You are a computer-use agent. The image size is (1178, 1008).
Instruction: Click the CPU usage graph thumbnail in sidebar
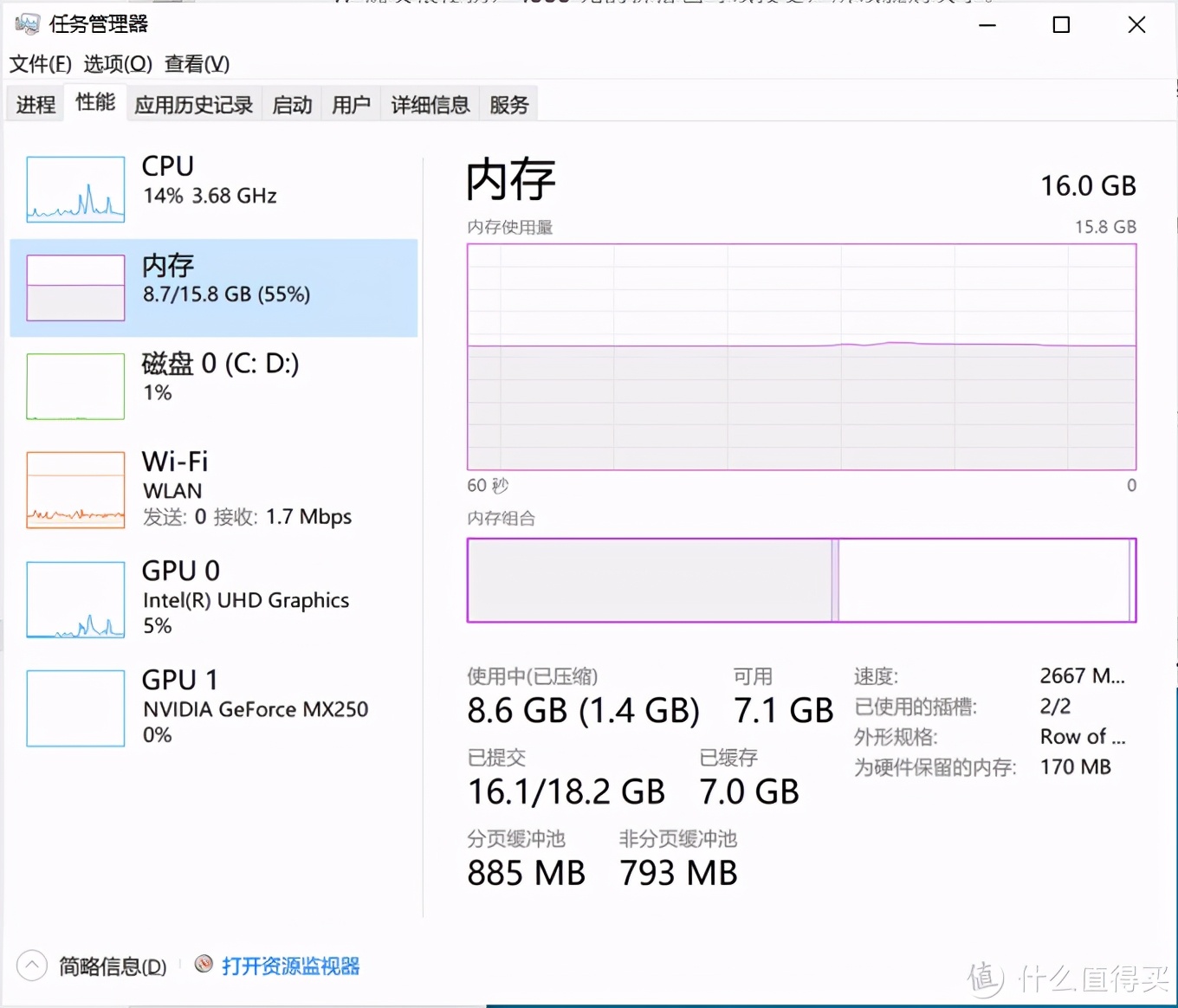coord(74,189)
